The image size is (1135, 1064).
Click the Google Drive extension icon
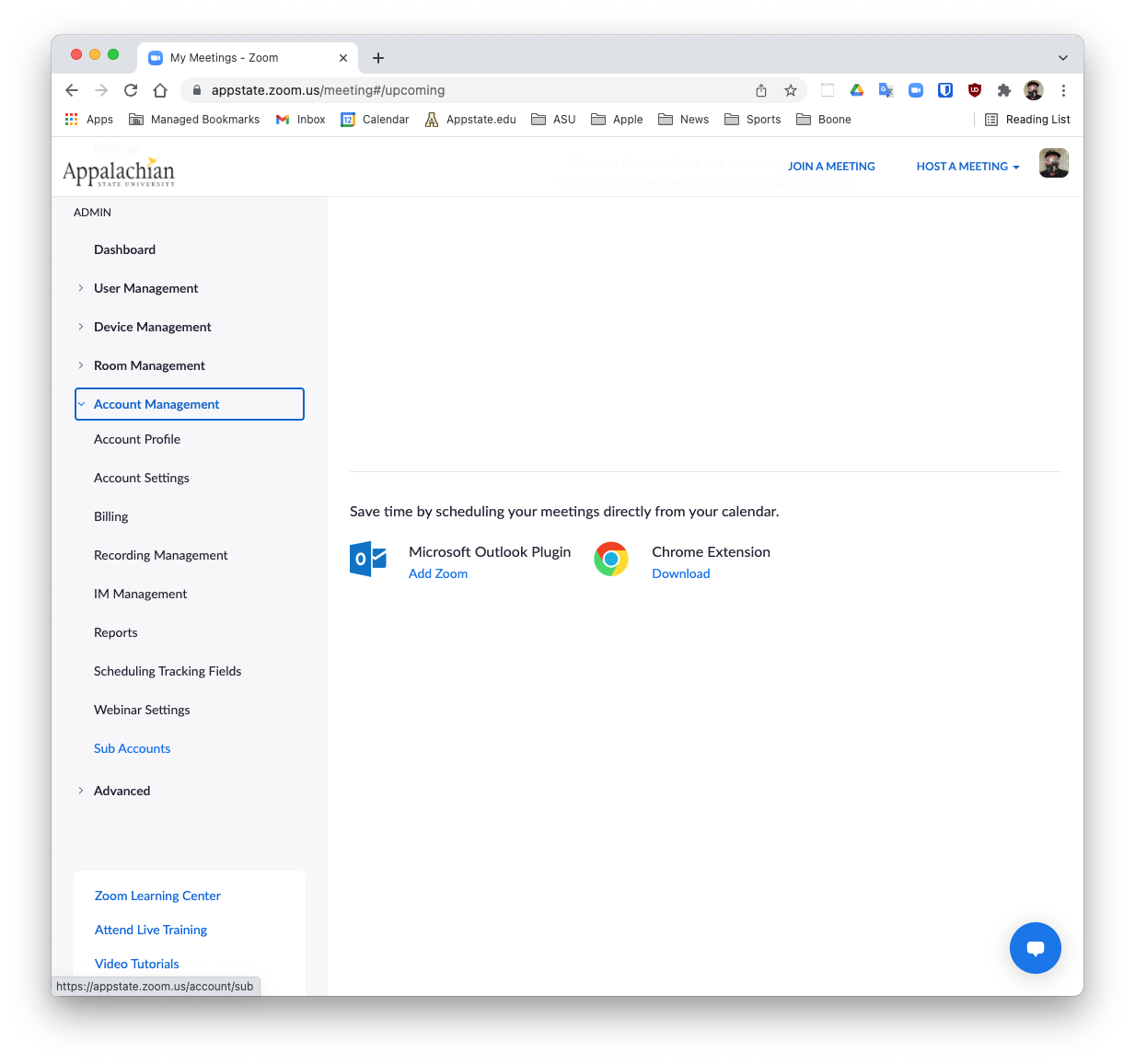point(856,90)
